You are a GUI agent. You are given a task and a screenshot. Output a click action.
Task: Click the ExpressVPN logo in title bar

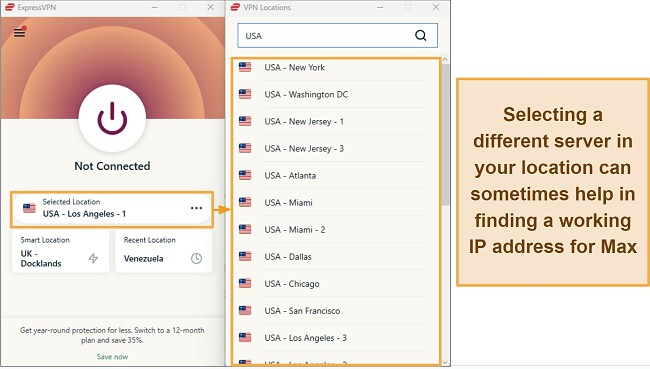tap(10, 7)
